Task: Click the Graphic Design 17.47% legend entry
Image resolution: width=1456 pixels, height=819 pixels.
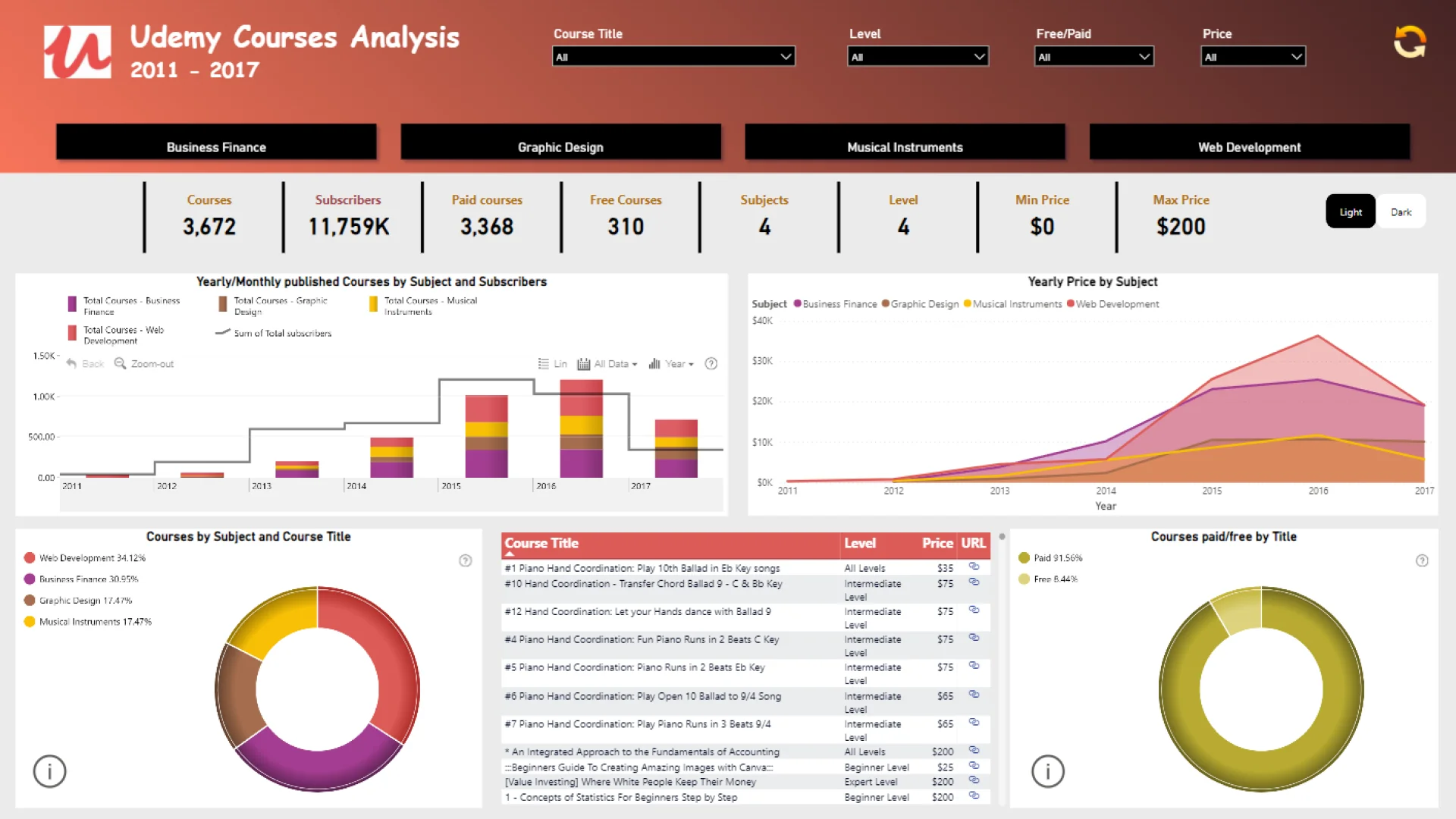Action: coord(77,601)
